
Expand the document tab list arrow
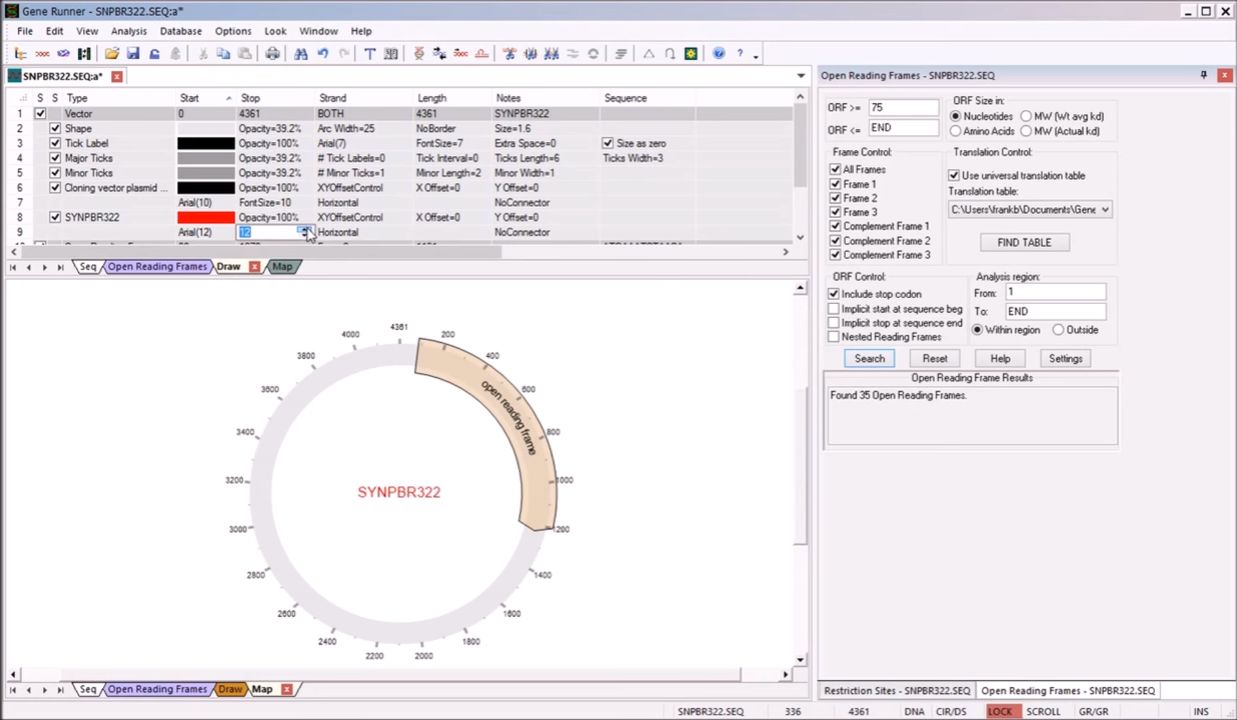[x=800, y=76]
